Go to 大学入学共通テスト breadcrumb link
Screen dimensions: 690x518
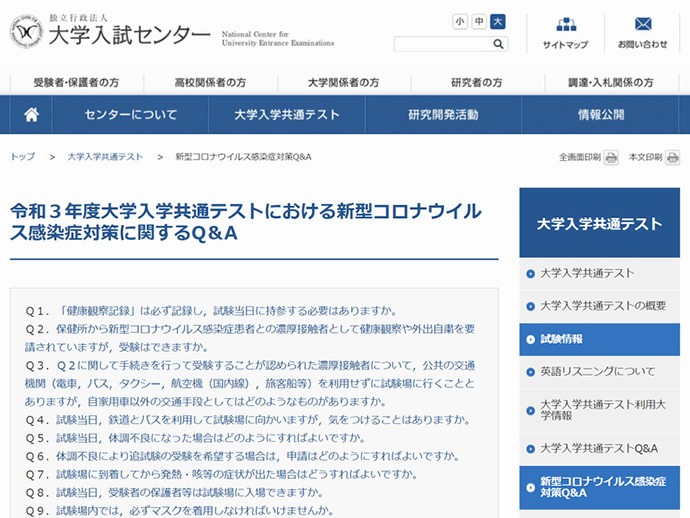(105, 157)
